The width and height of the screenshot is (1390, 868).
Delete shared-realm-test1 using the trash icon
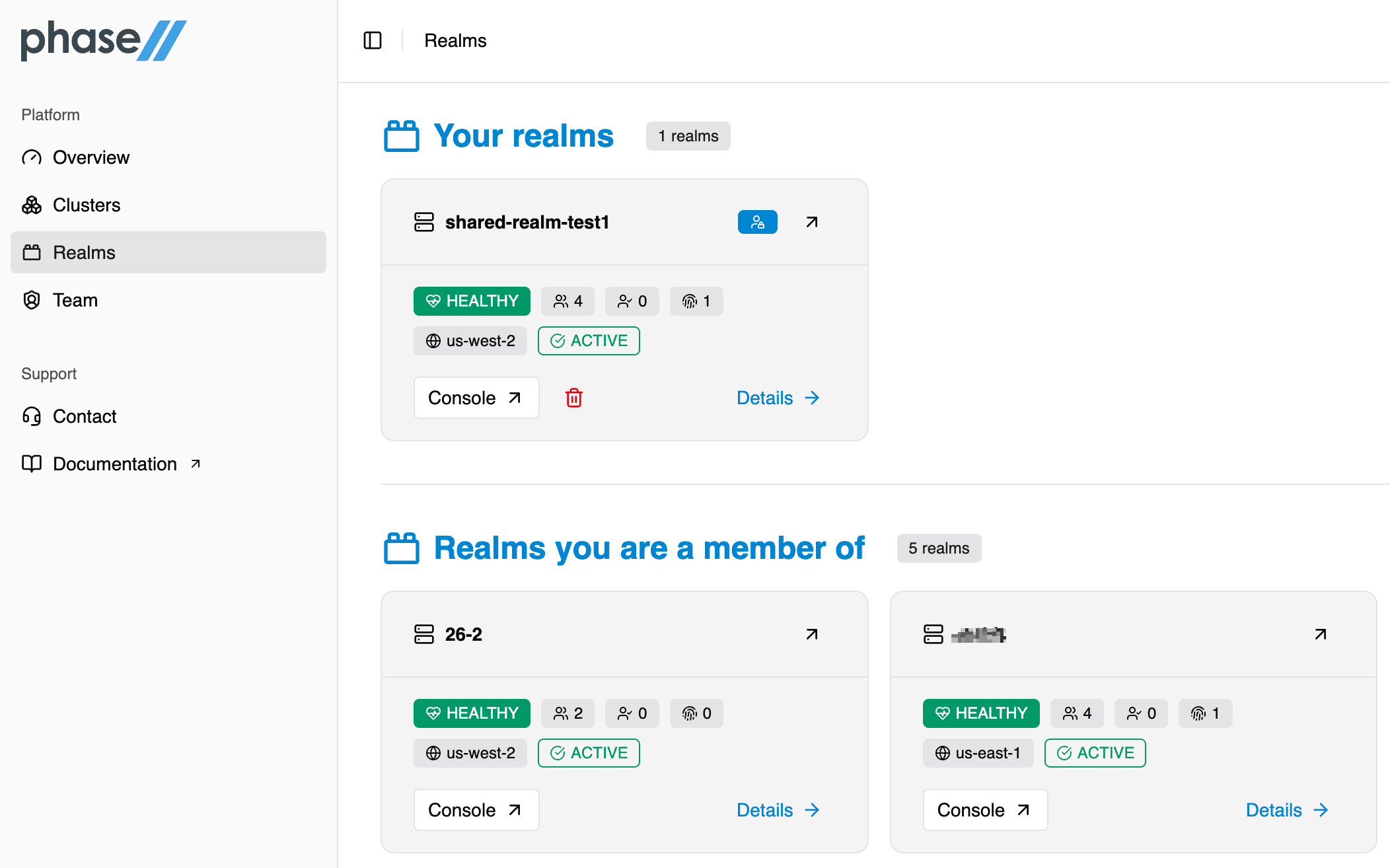573,398
